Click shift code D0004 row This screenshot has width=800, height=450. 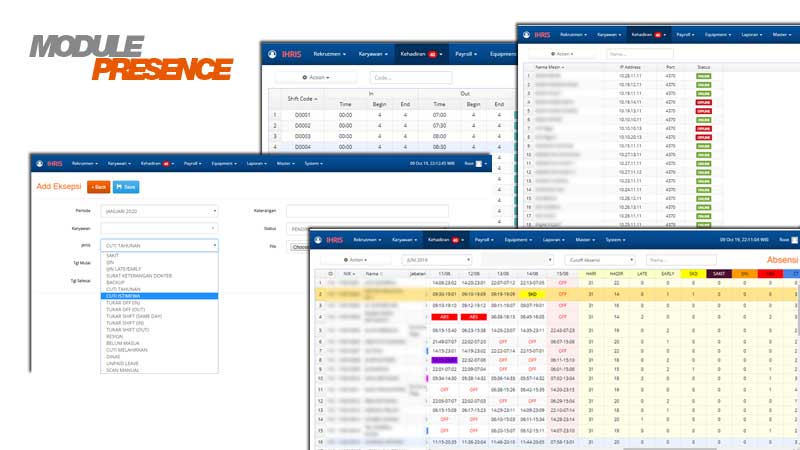click(392, 147)
